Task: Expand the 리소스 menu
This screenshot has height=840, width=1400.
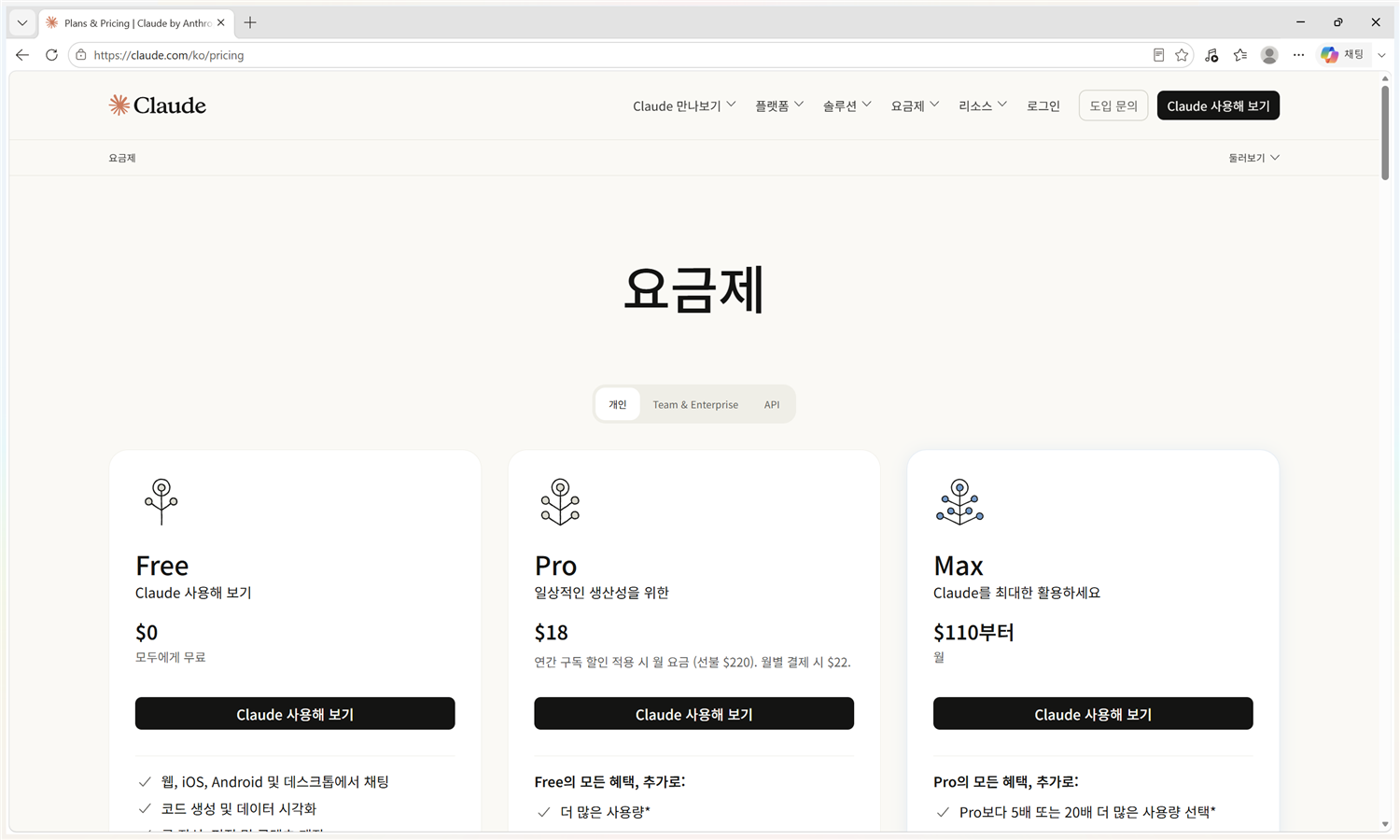Action: [983, 105]
